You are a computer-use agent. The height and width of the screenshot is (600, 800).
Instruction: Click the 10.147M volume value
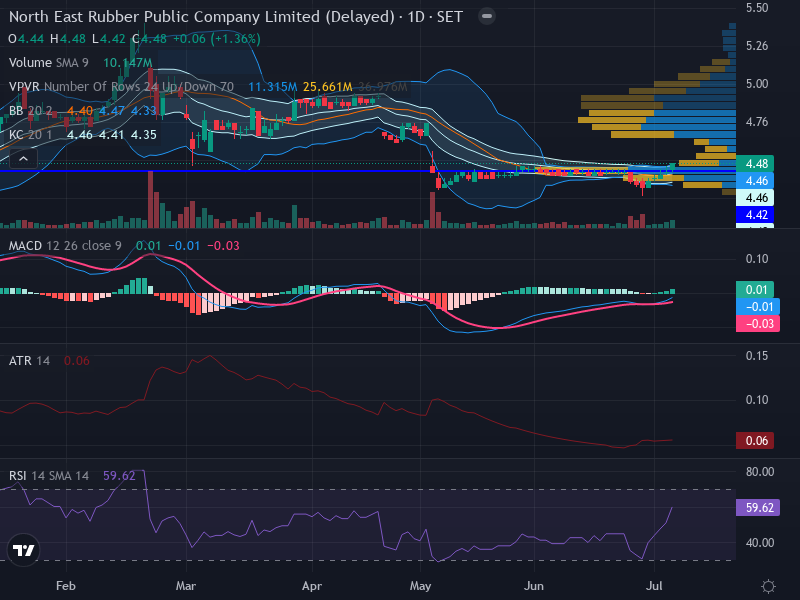pyautogui.click(x=128, y=63)
